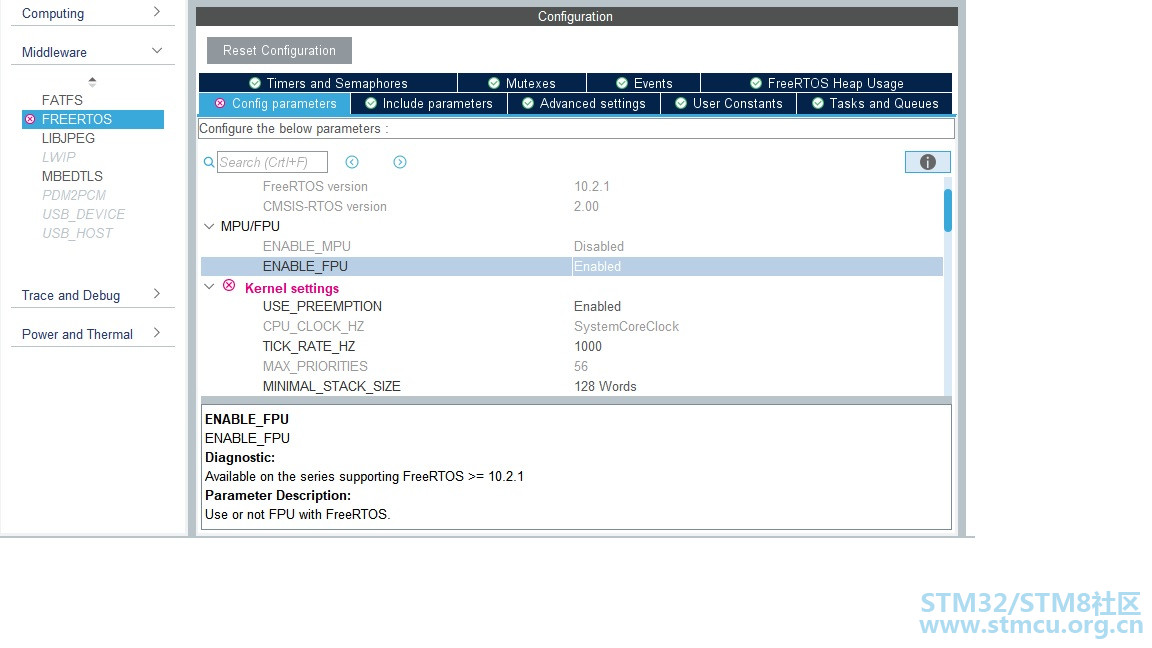Expand the Computing category

point(156,12)
